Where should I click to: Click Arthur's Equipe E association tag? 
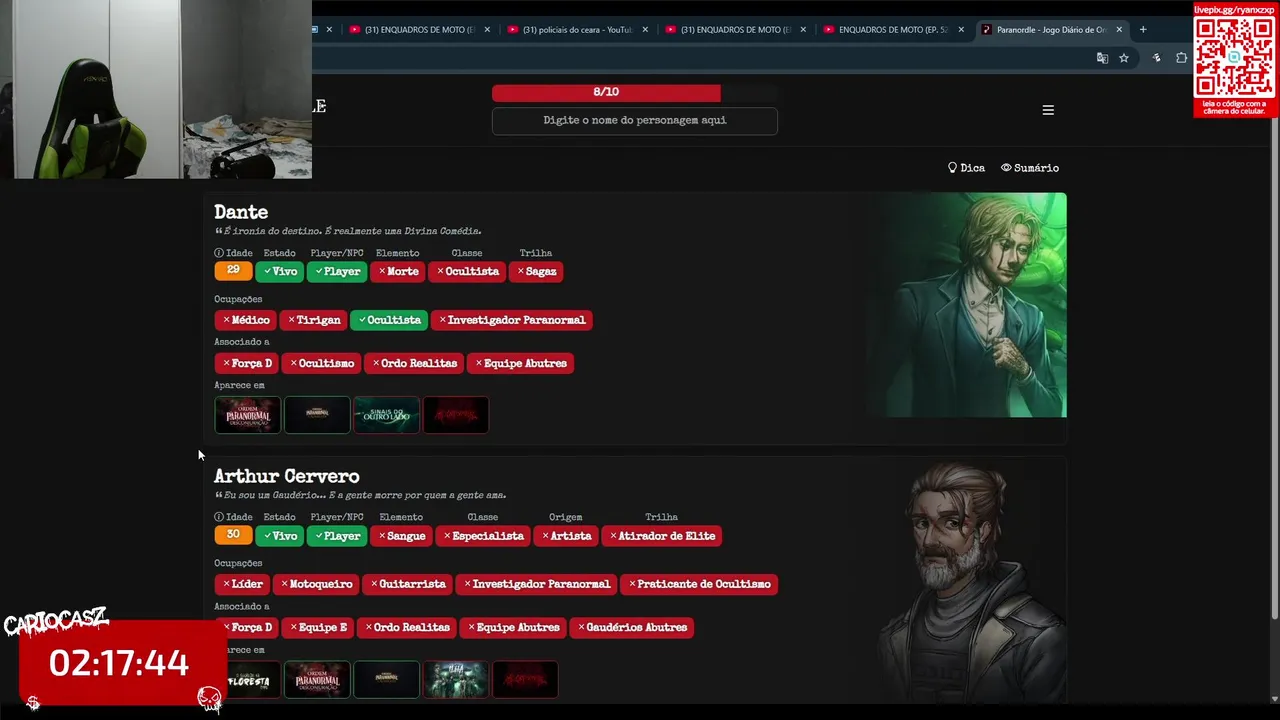point(317,627)
